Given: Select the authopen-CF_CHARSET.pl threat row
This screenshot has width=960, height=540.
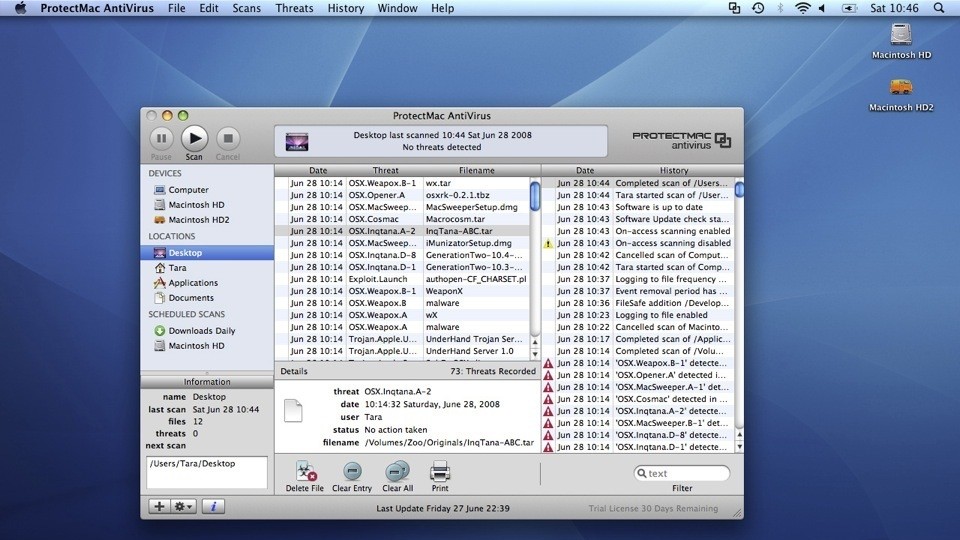Looking at the screenshot, I should click(x=402, y=279).
